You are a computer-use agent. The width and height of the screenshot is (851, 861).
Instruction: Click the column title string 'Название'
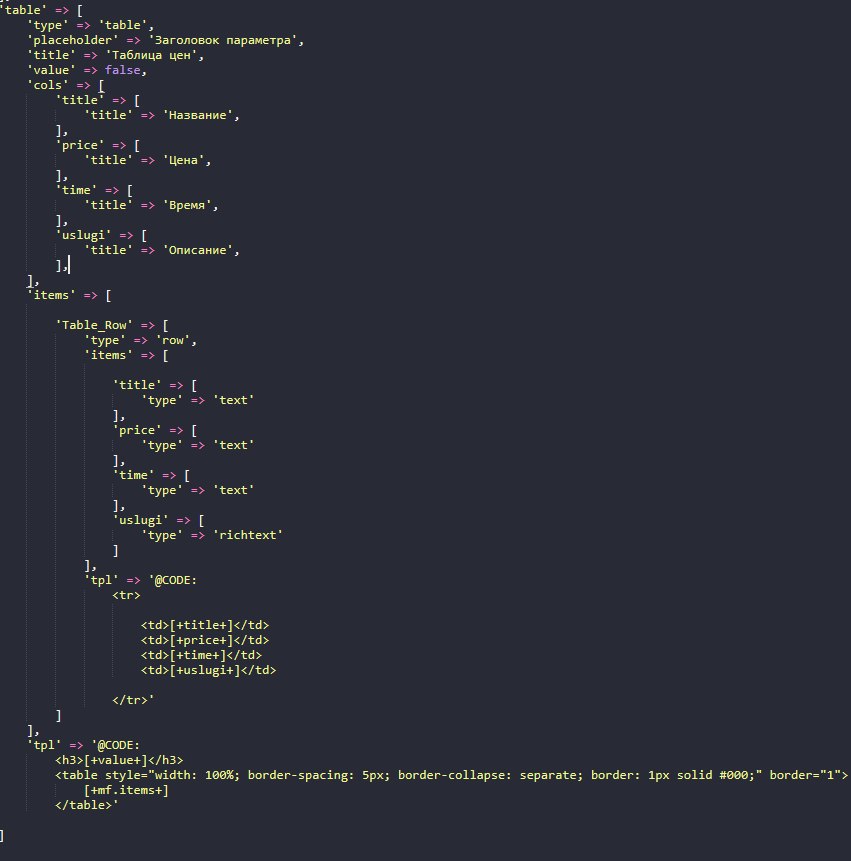pyautogui.click(x=198, y=115)
